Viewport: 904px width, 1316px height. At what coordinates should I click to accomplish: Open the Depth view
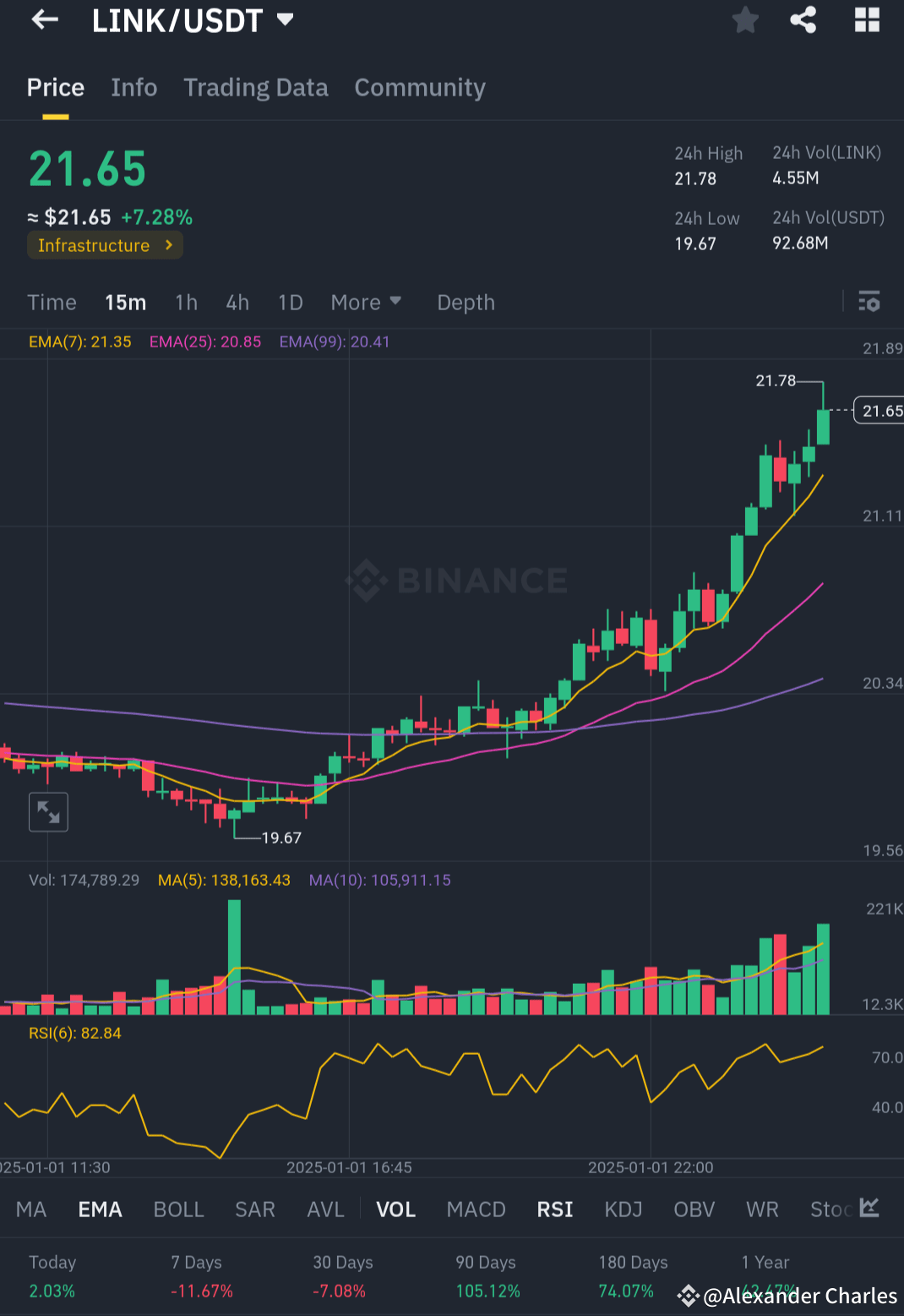click(466, 302)
